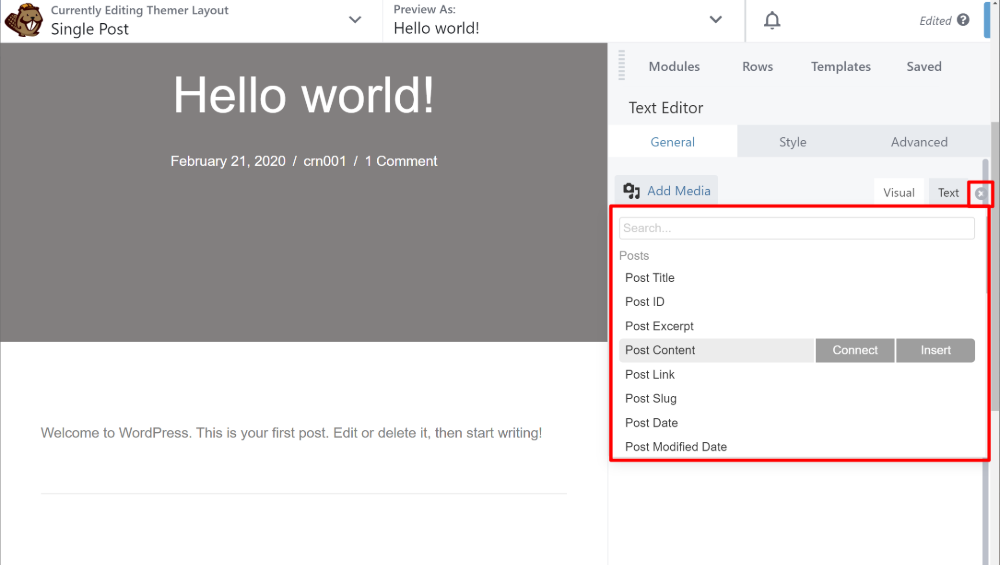Viewport: 1000px width, 565px height.
Task: Open the Saved tab
Action: [x=923, y=66]
